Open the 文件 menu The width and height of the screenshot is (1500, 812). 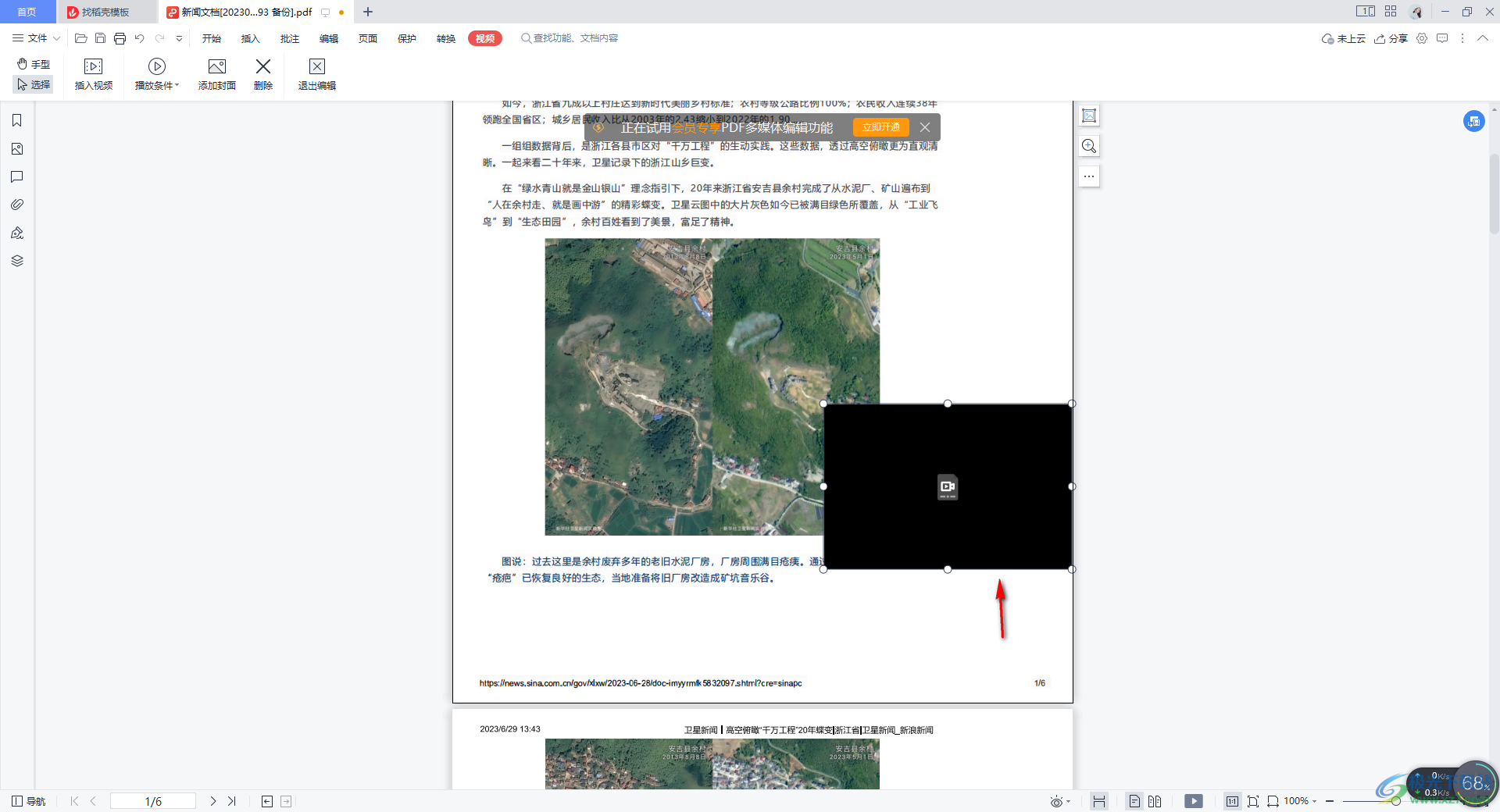coord(36,38)
